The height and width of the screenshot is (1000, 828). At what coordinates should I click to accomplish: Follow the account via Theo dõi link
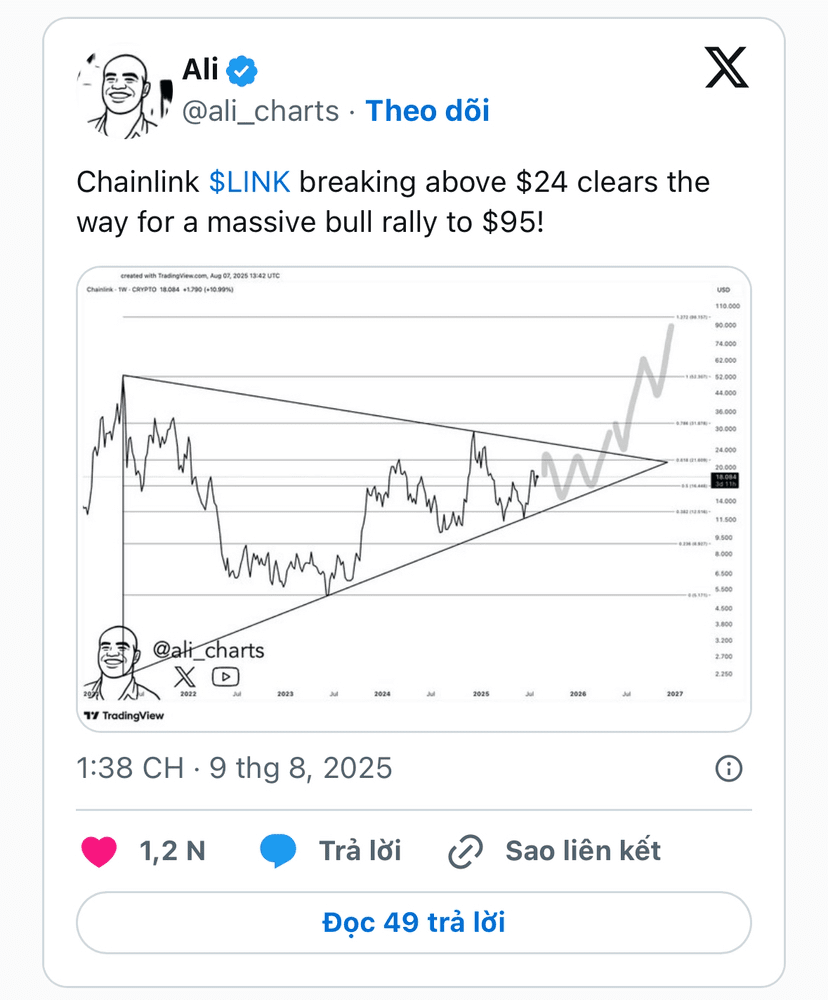[x=427, y=111]
